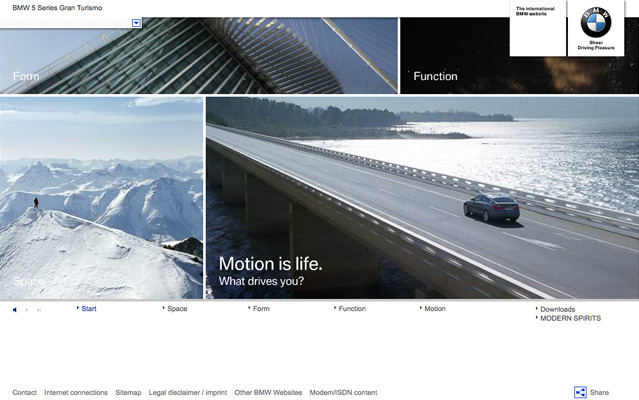Click the skip-to-next control
This screenshot has width=639, height=400.
coord(39,310)
